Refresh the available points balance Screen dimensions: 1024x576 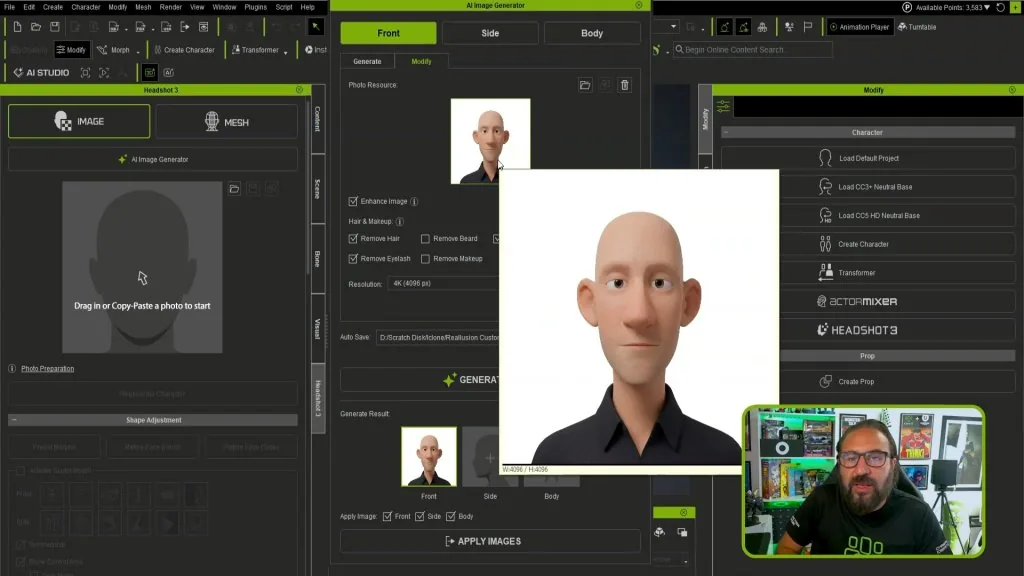click(1000, 7)
